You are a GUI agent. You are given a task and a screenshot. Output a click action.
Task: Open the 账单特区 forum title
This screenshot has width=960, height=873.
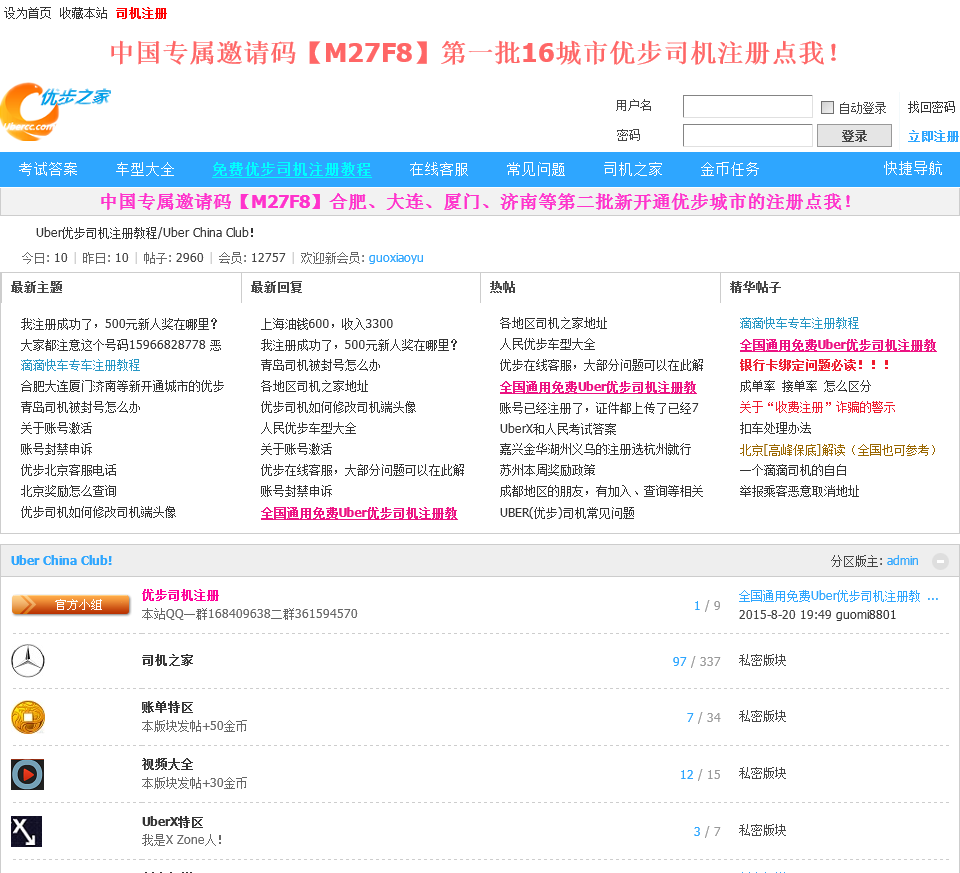(167, 707)
